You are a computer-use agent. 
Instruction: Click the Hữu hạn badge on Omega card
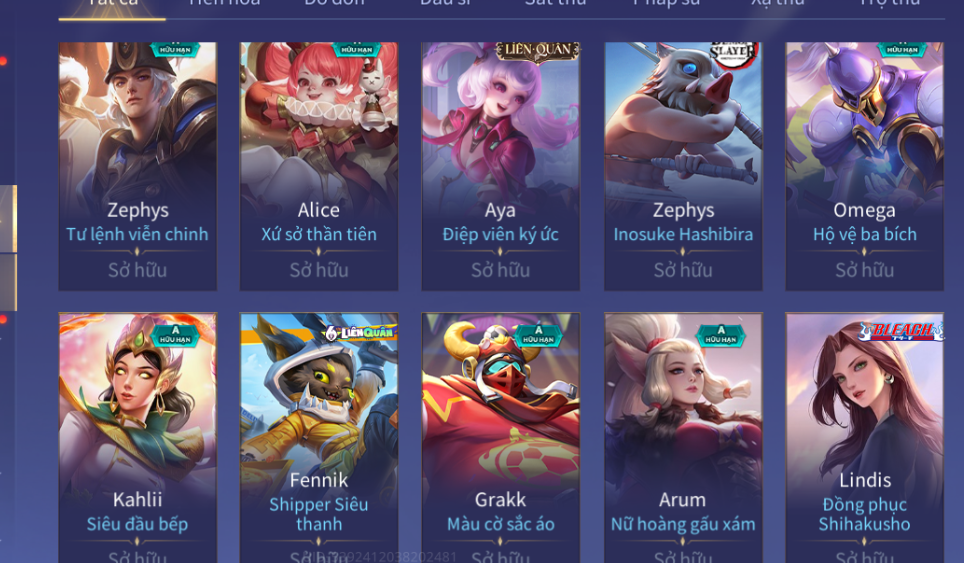tap(901, 49)
